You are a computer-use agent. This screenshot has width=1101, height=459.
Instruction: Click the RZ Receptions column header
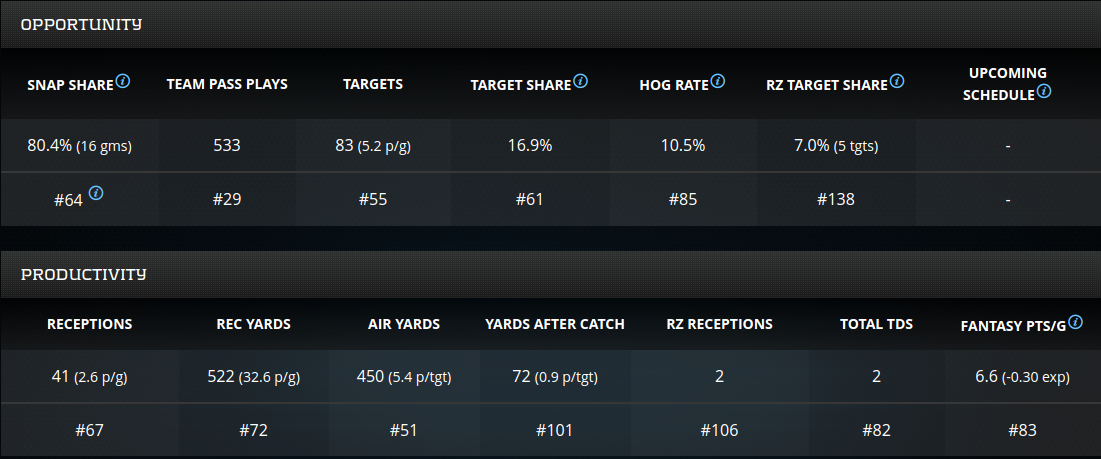pos(720,324)
